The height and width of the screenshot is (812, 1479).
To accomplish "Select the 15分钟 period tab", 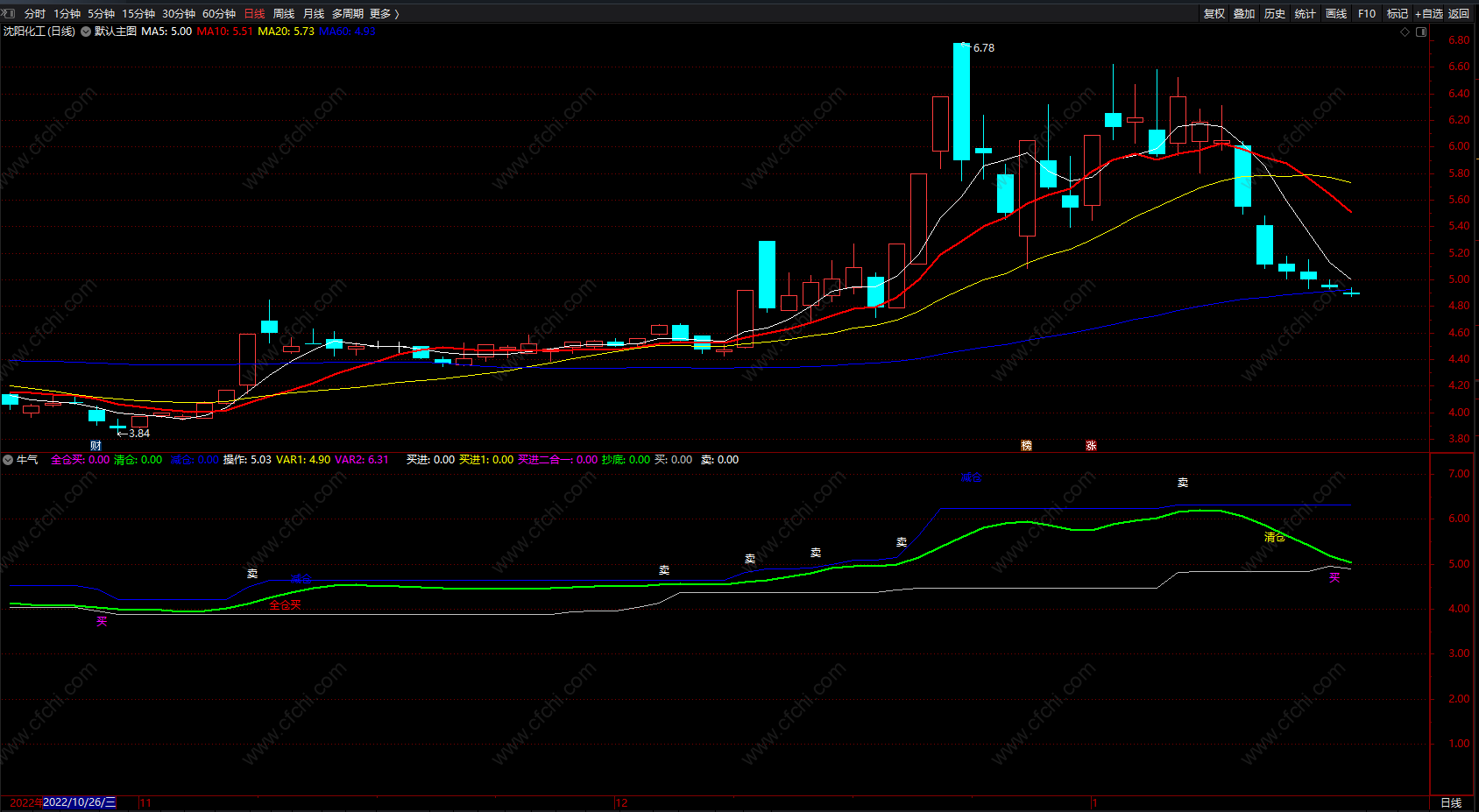I will point(138,14).
